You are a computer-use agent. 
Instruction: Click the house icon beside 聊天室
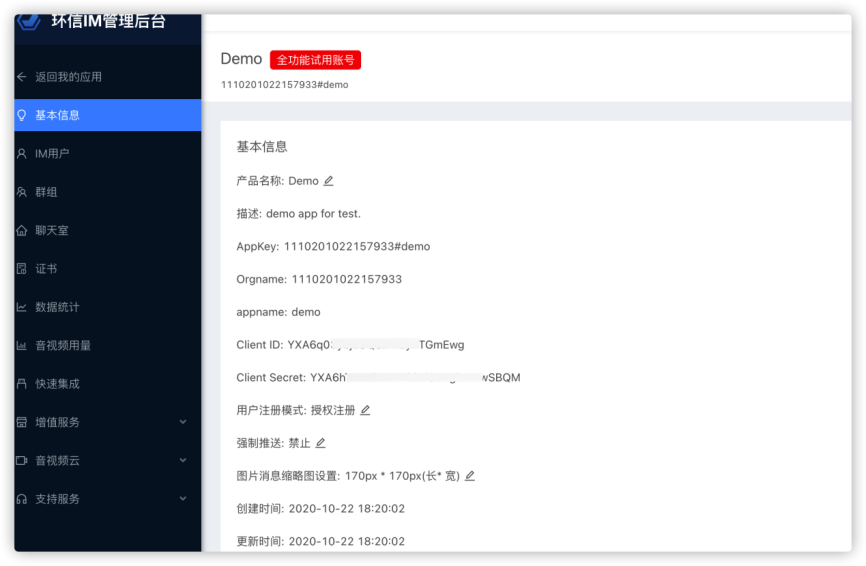22,230
